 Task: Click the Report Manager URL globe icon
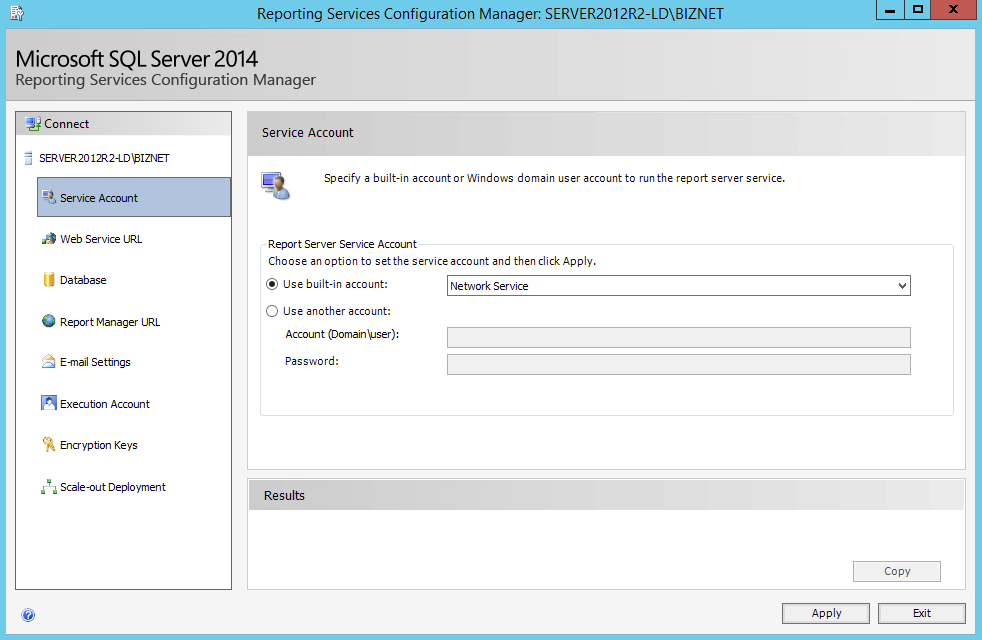pyautogui.click(x=49, y=321)
